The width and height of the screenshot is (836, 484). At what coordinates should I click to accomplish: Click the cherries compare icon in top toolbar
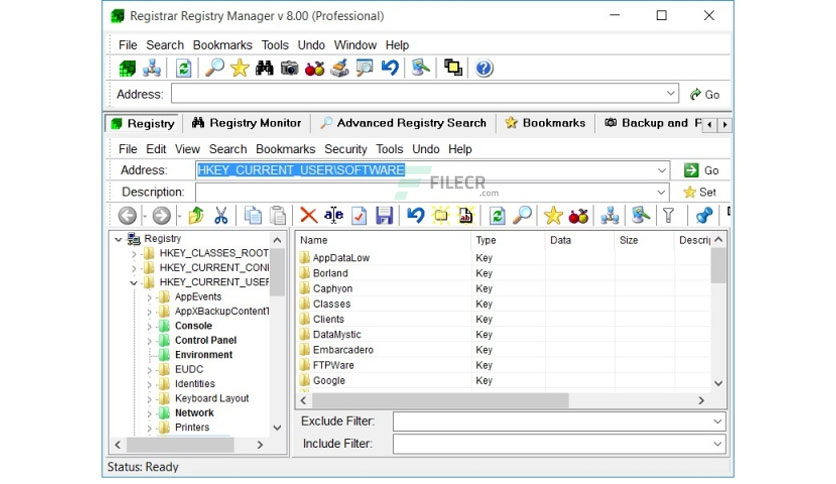[x=315, y=68]
